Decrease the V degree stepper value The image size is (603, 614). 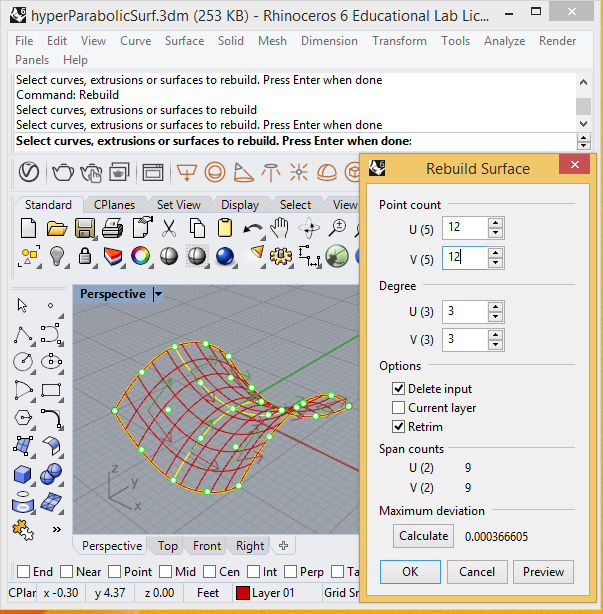pos(496,345)
